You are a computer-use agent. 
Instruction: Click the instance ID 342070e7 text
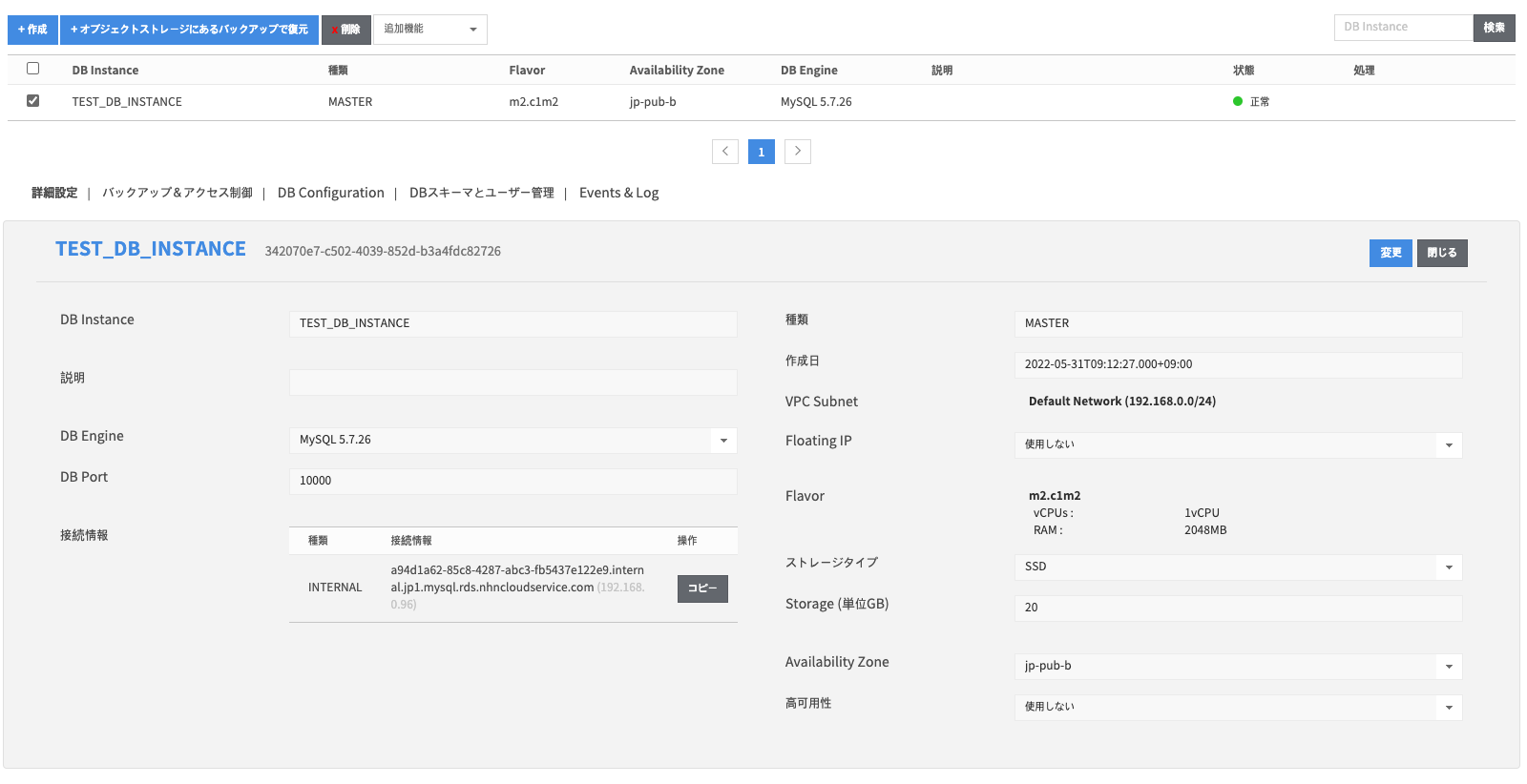point(383,251)
